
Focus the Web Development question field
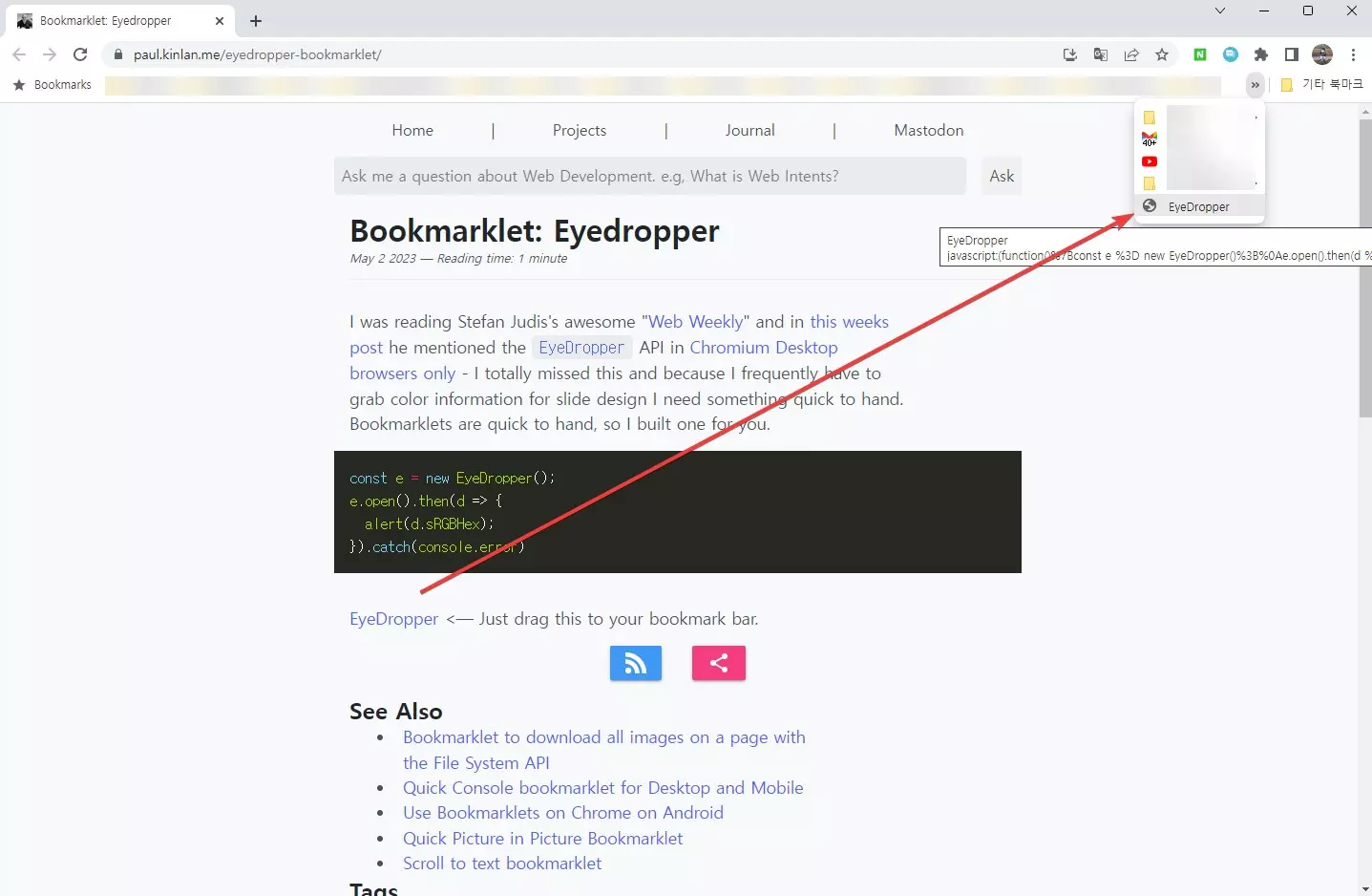(650, 176)
